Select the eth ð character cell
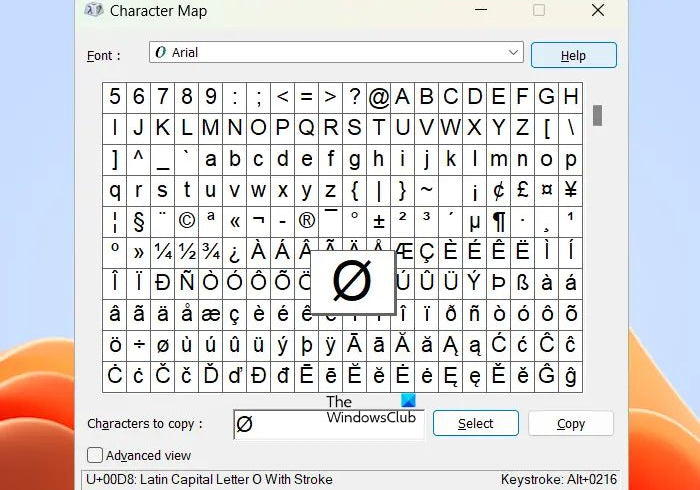Screen dimensions: 700x490 [450, 315]
